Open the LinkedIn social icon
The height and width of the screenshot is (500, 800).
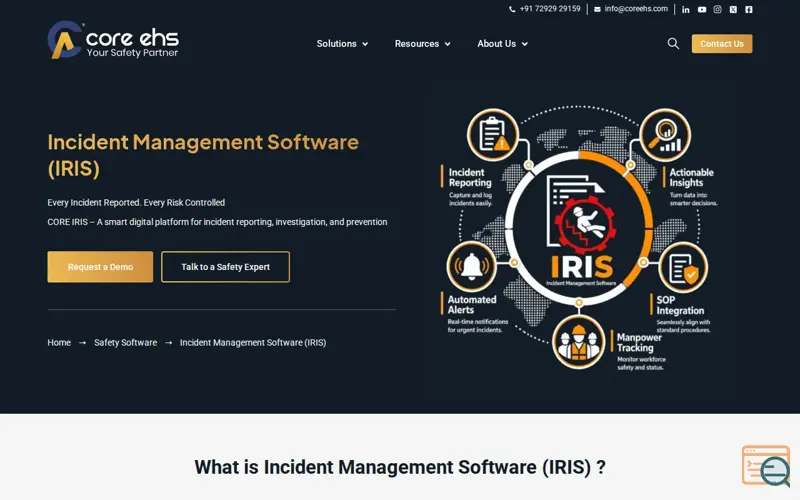point(686,10)
